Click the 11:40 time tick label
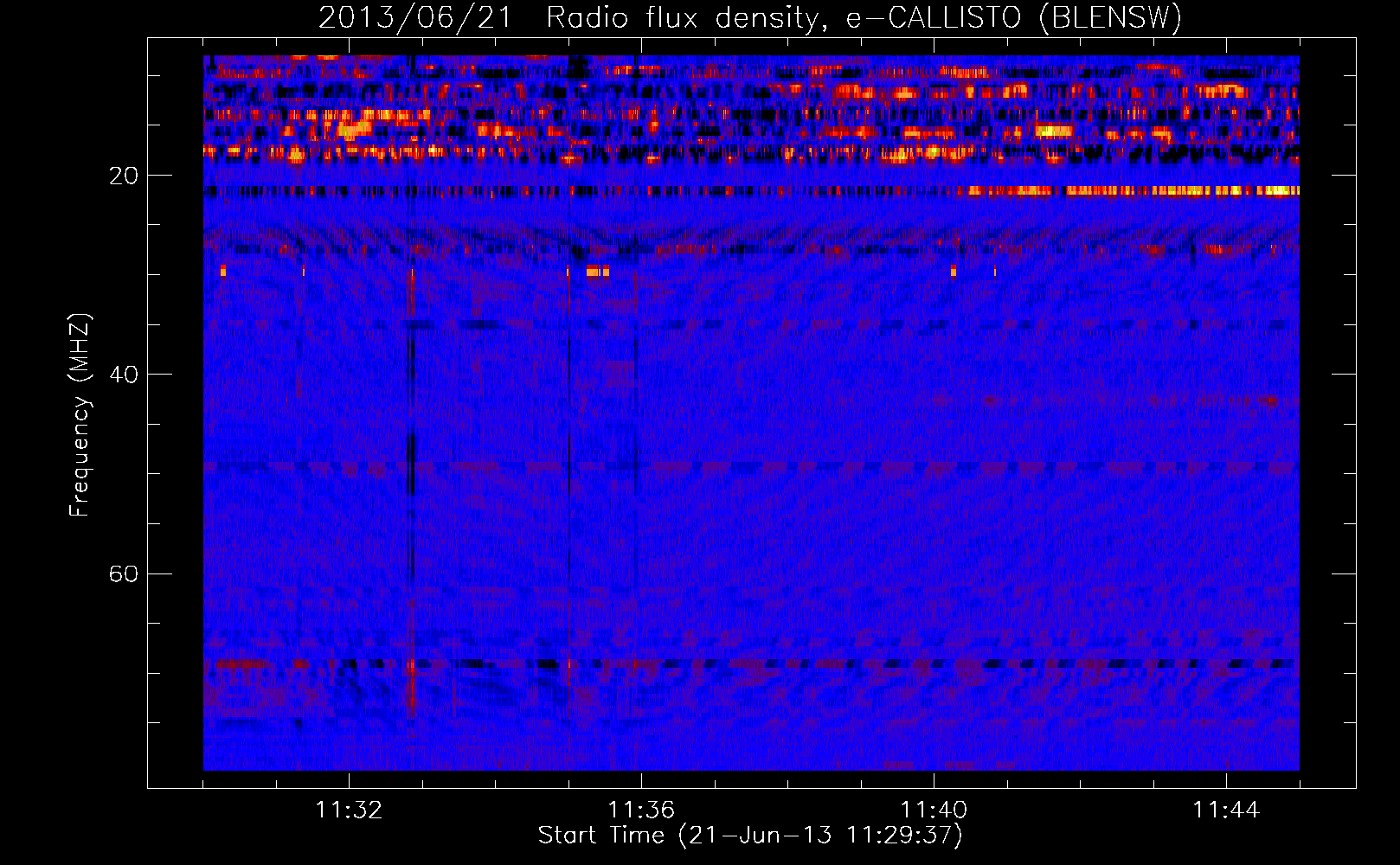1400x865 pixels. coord(934,810)
